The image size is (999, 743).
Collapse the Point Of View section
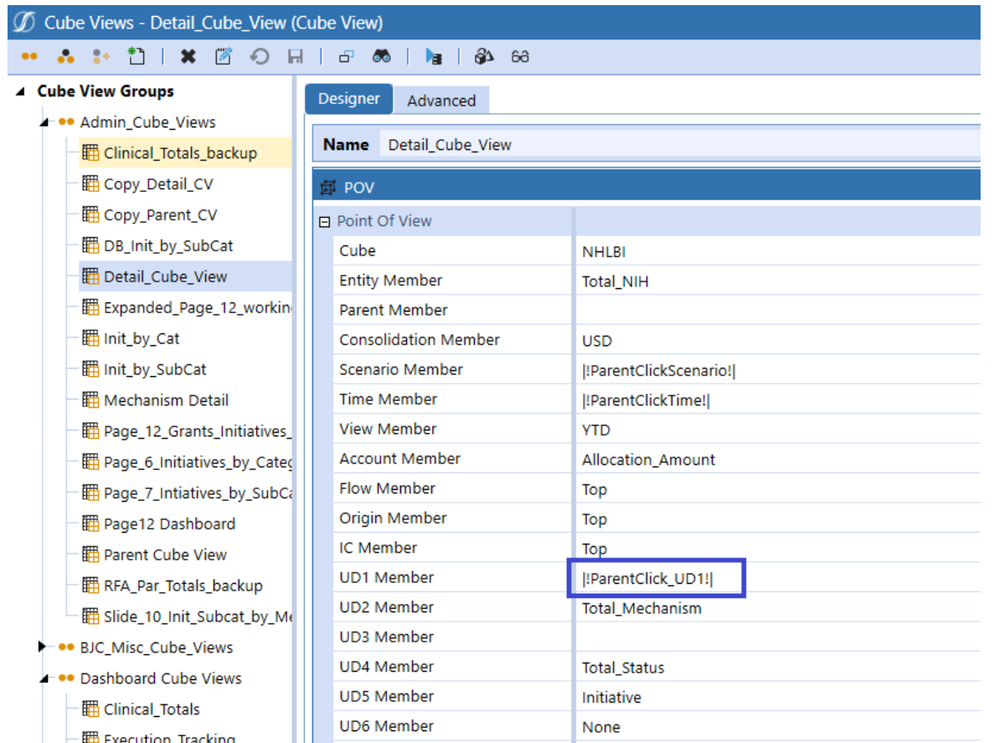click(x=325, y=222)
